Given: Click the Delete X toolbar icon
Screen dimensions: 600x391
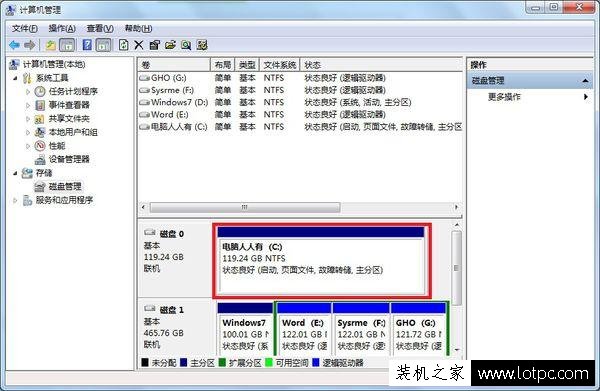Looking at the screenshot, I should click(x=139, y=46).
